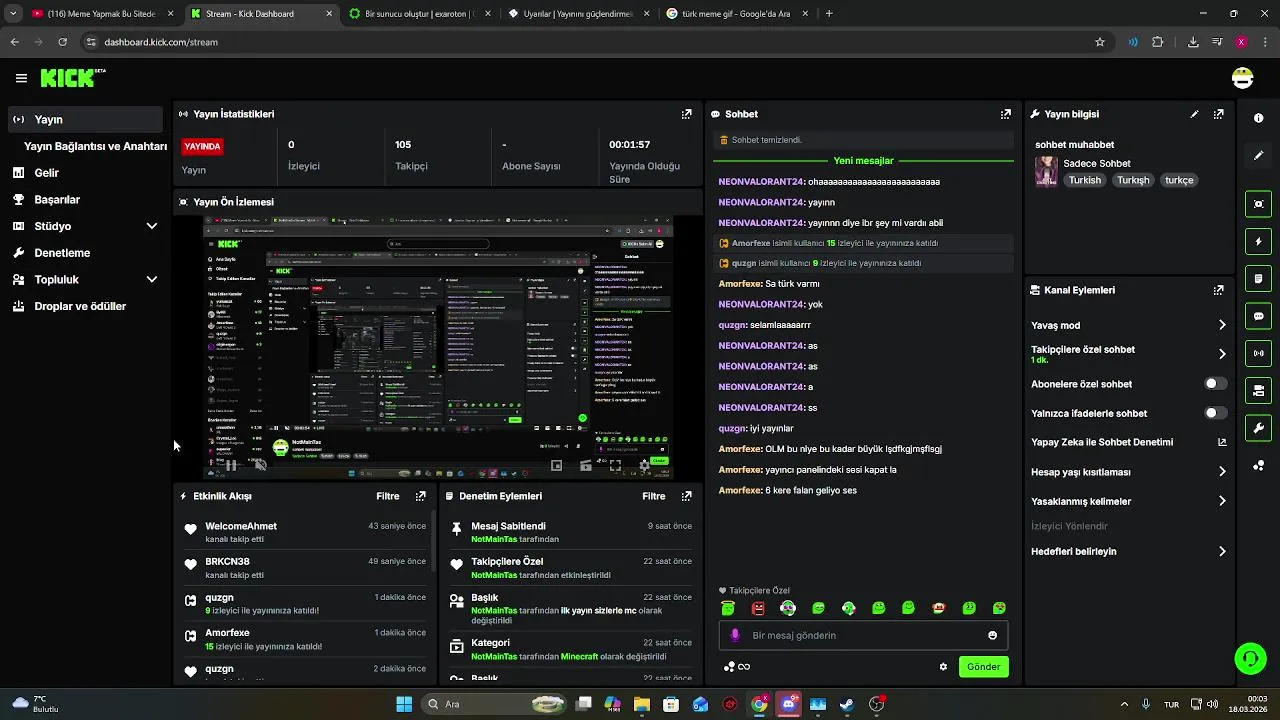Insert the angry red emote
The width and height of the screenshot is (1280, 720).
[758, 608]
